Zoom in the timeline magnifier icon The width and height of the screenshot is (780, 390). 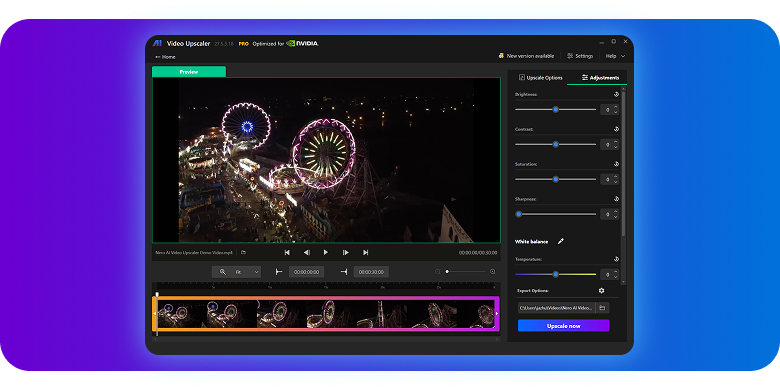coord(492,272)
